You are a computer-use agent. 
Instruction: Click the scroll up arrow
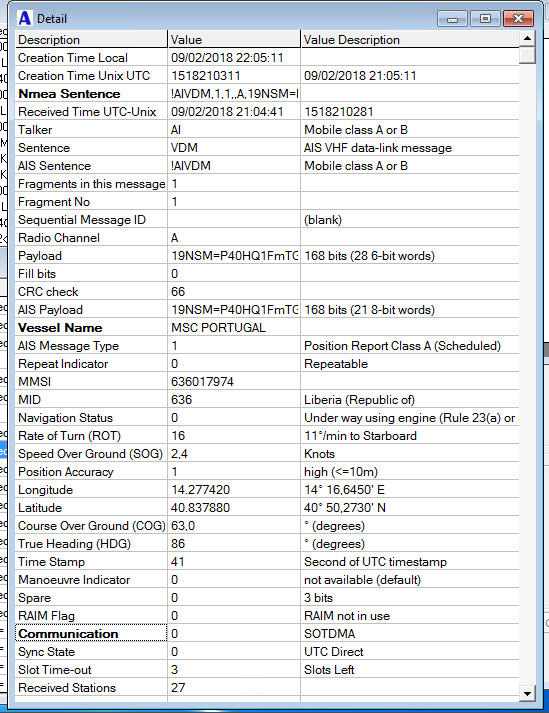(x=527, y=39)
